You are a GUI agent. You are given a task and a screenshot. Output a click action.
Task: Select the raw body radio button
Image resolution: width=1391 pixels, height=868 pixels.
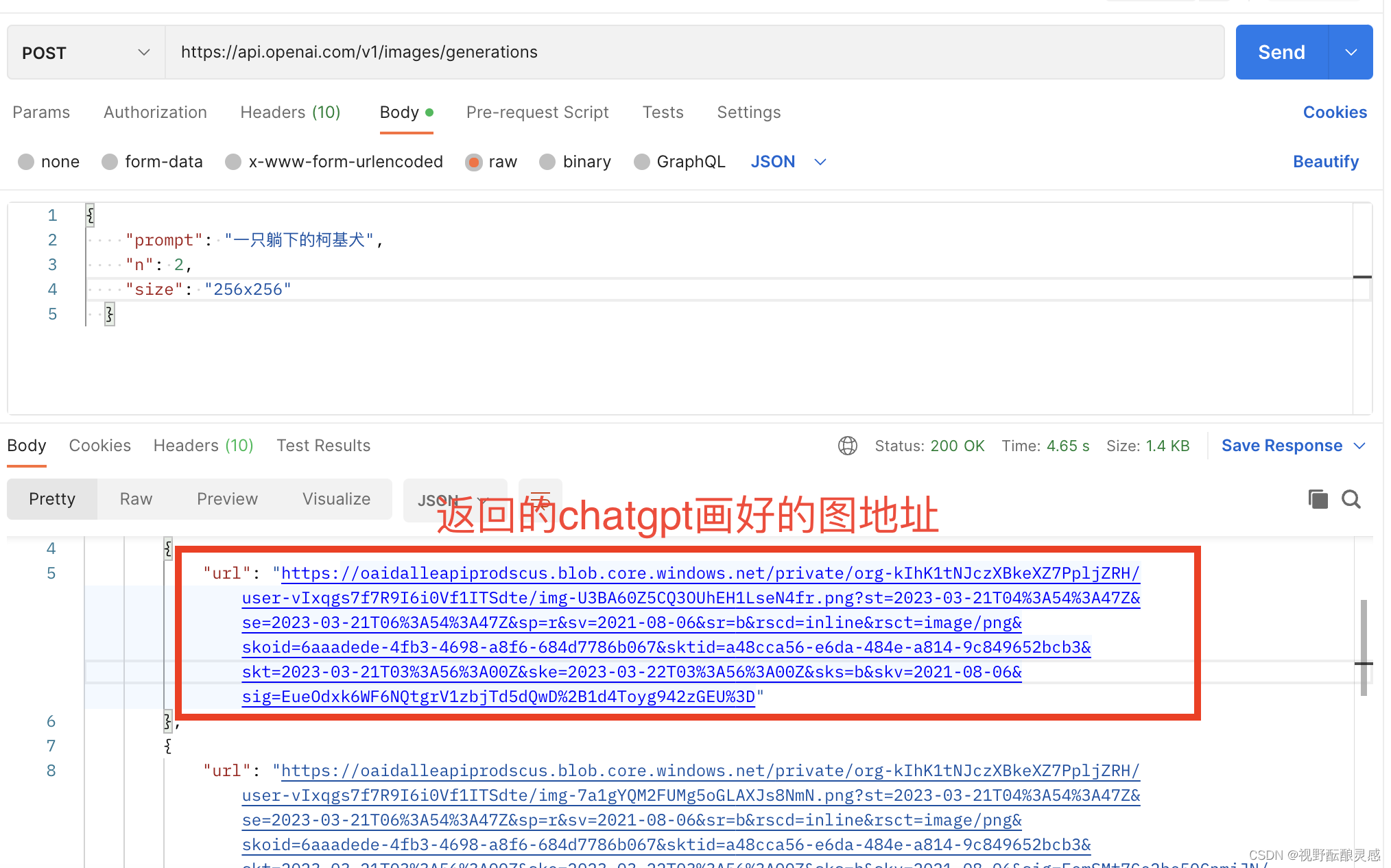tap(473, 162)
